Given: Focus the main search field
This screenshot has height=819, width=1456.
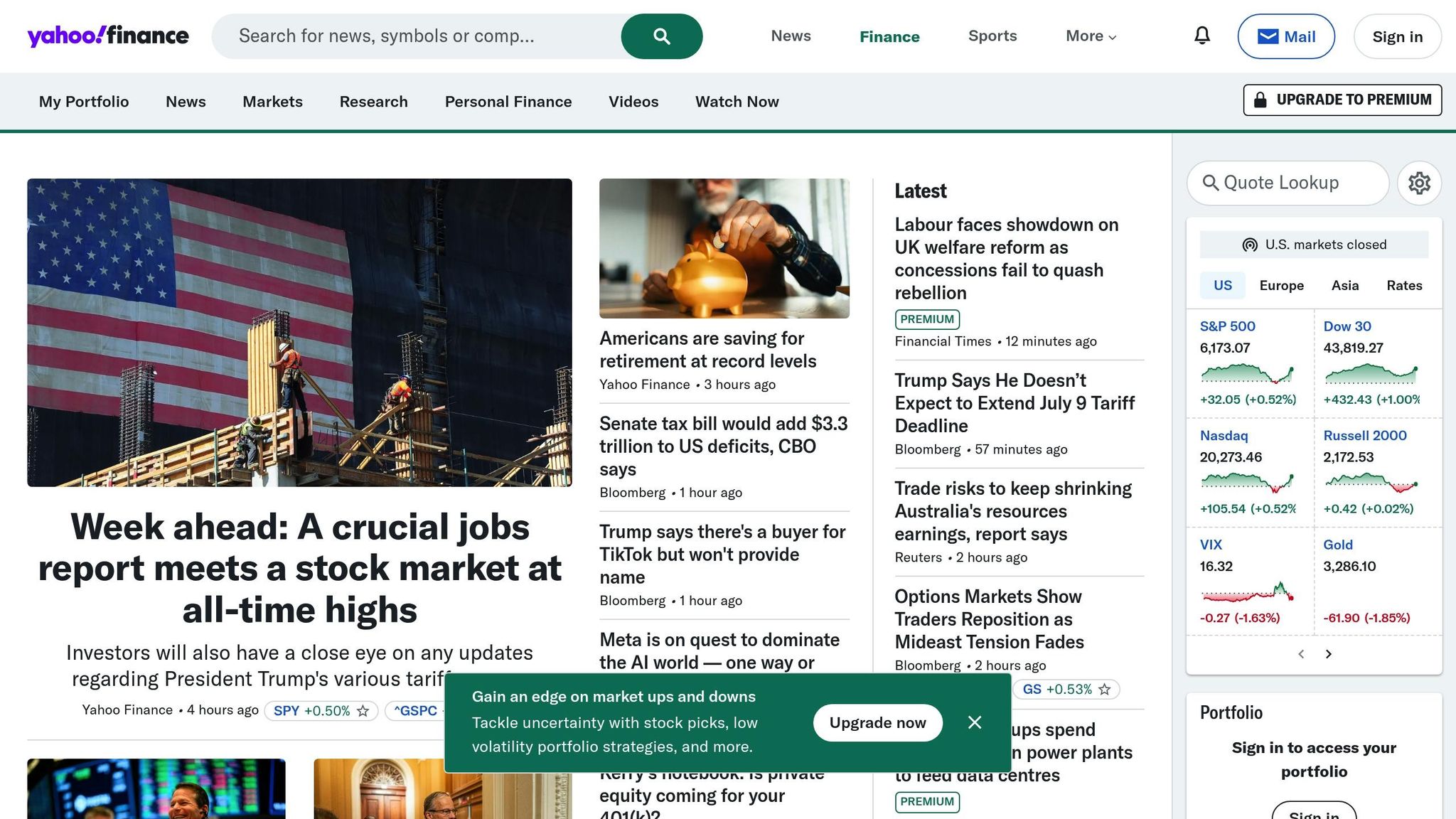Looking at the screenshot, I should [416, 36].
